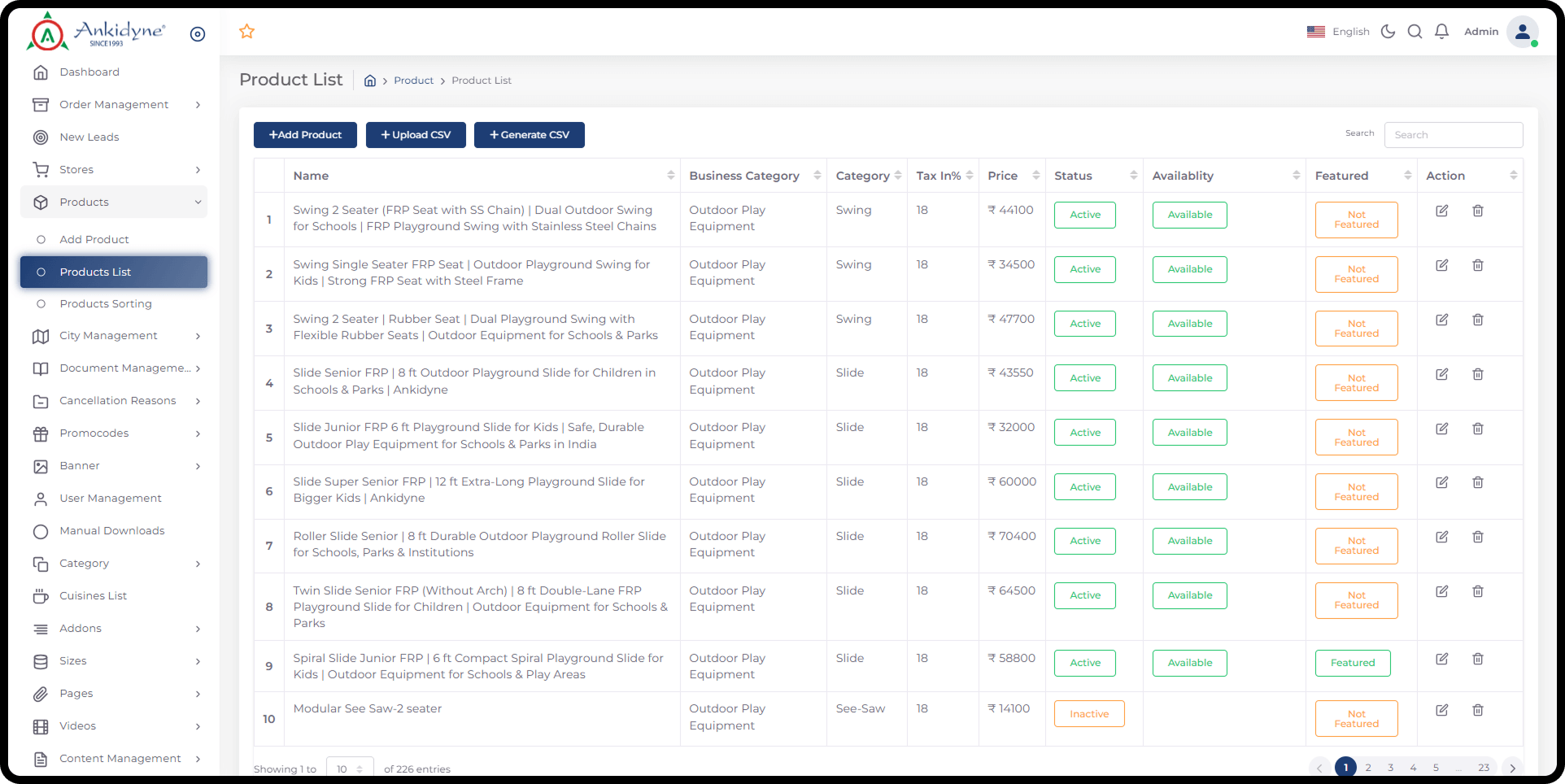Click the header search magnifier icon
Viewport: 1565px width, 784px height.
[1415, 32]
